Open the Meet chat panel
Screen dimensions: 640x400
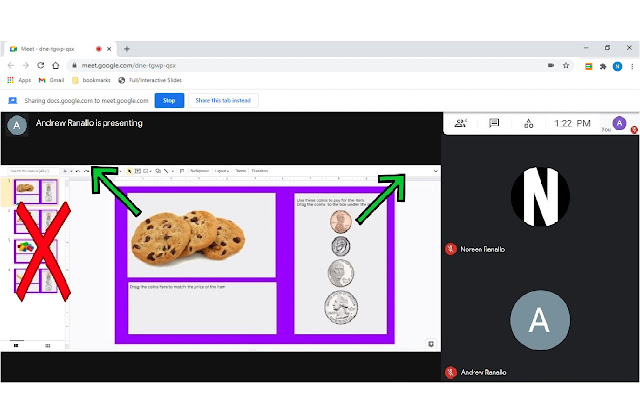click(494, 123)
